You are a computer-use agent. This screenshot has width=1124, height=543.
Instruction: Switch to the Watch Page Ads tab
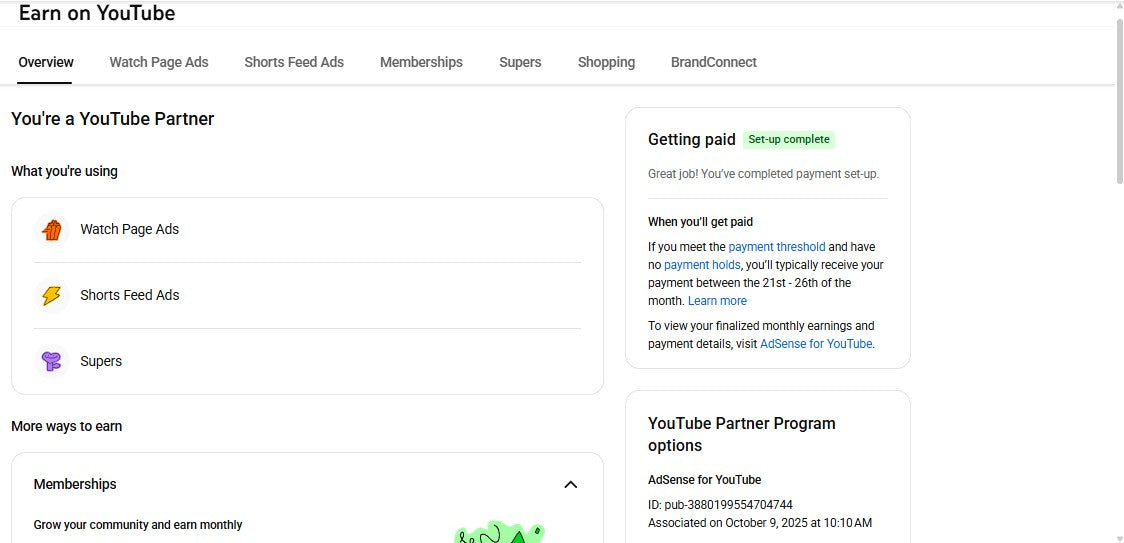pos(159,62)
